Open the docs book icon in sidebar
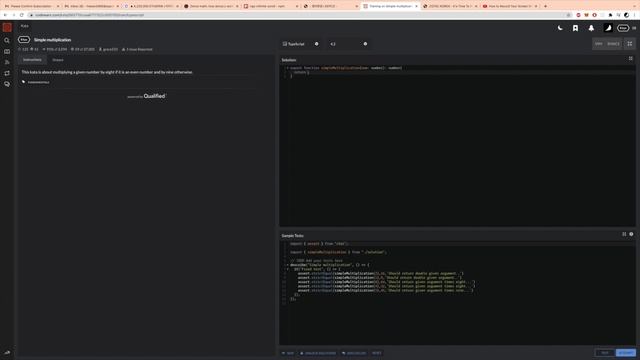The height and width of the screenshot is (360, 640). pos(7,51)
